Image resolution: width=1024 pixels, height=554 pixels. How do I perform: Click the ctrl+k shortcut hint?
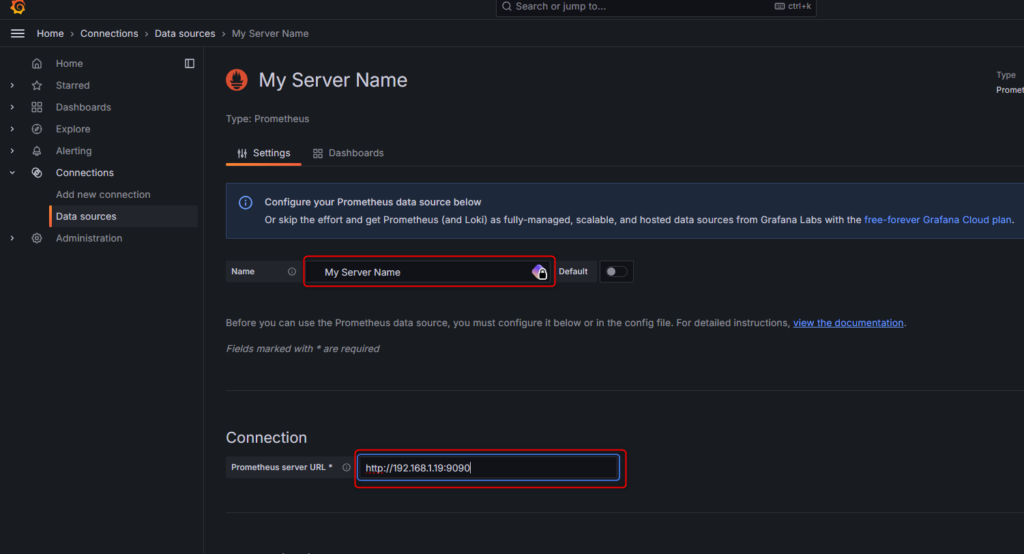click(x=793, y=7)
